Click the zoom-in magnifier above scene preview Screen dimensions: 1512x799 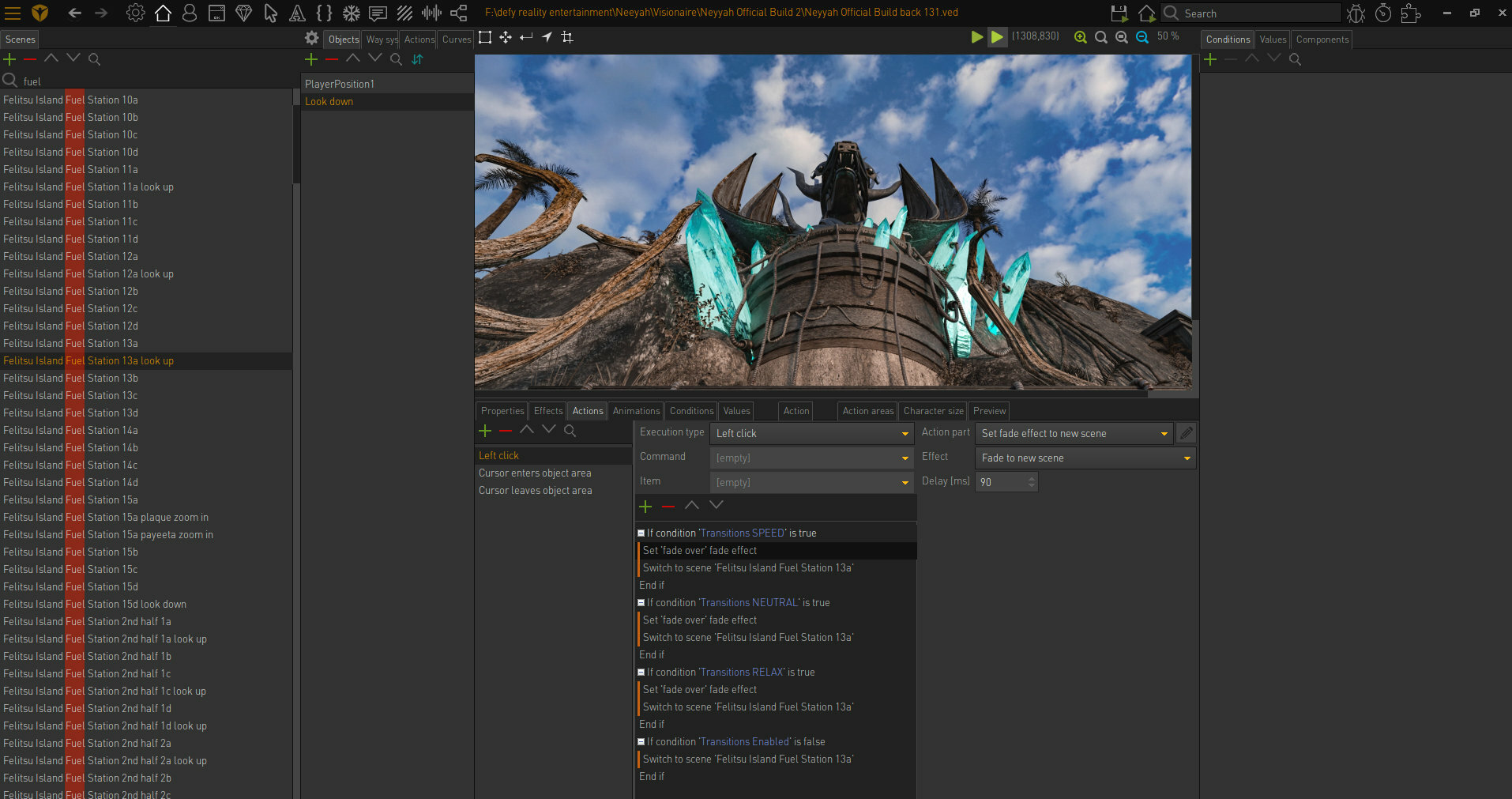(1080, 37)
